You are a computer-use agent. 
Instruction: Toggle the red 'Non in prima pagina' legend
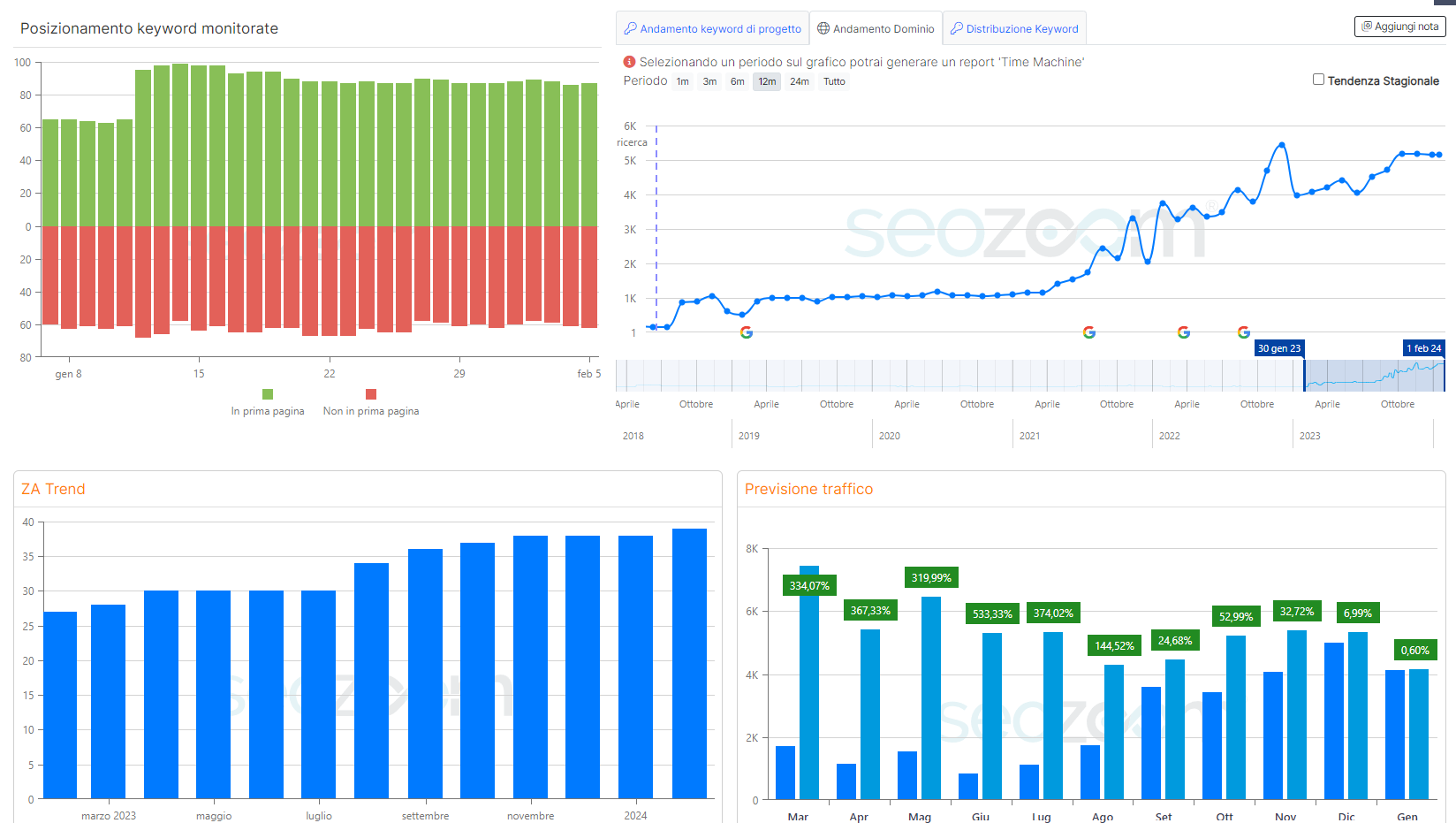(371, 394)
